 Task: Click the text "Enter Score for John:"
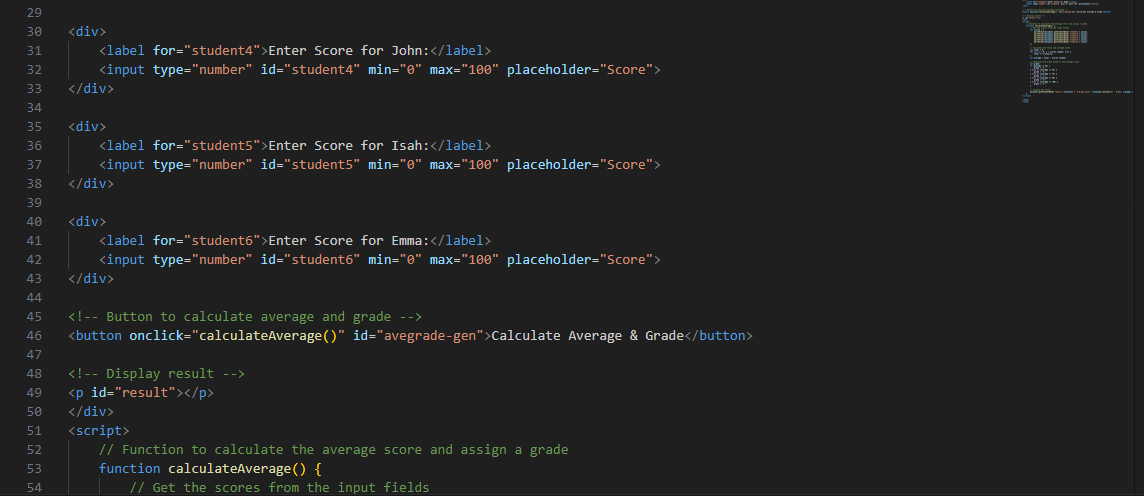pyautogui.click(x=349, y=51)
